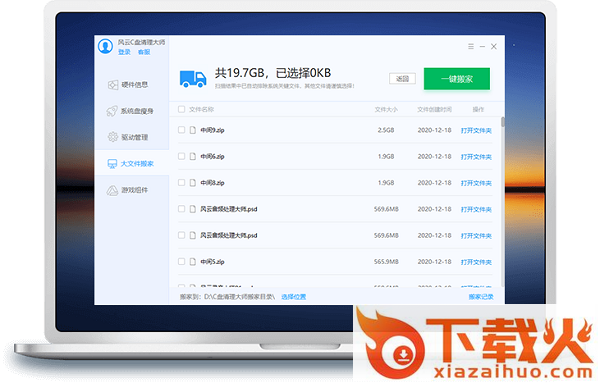Click the 返回 button
The height and width of the screenshot is (383, 600).
(x=403, y=79)
